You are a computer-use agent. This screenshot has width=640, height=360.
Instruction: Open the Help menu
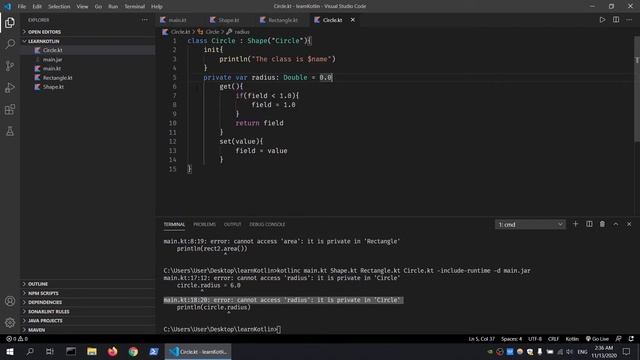[157, 6]
